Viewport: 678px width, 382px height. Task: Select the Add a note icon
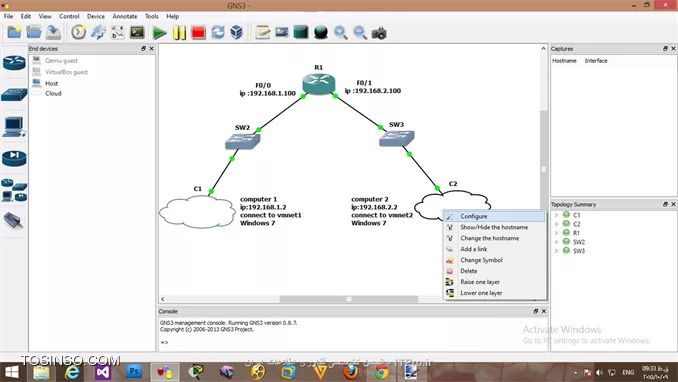[x=262, y=32]
